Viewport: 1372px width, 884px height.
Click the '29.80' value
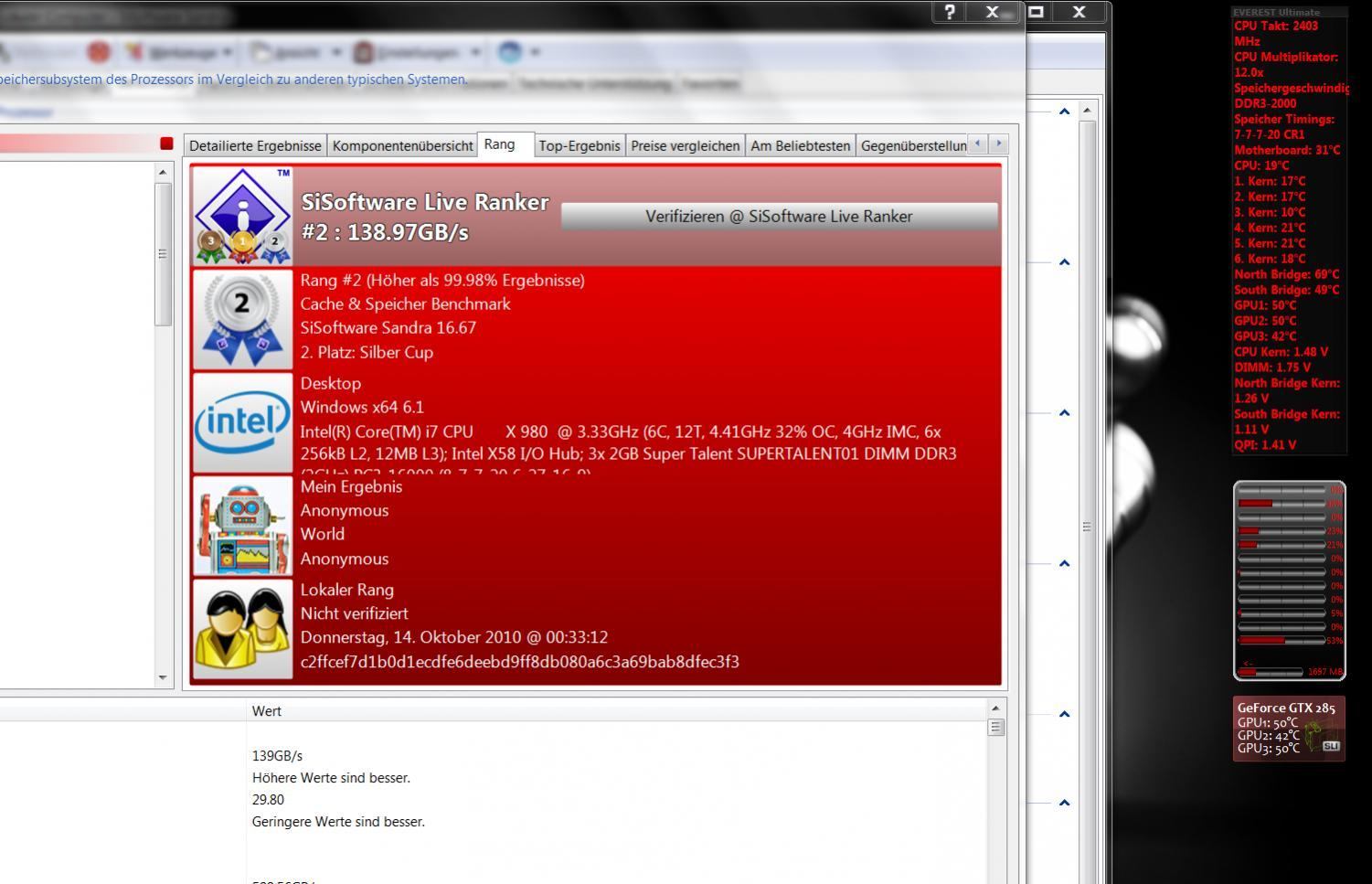pyautogui.click(x=268, y=800)
